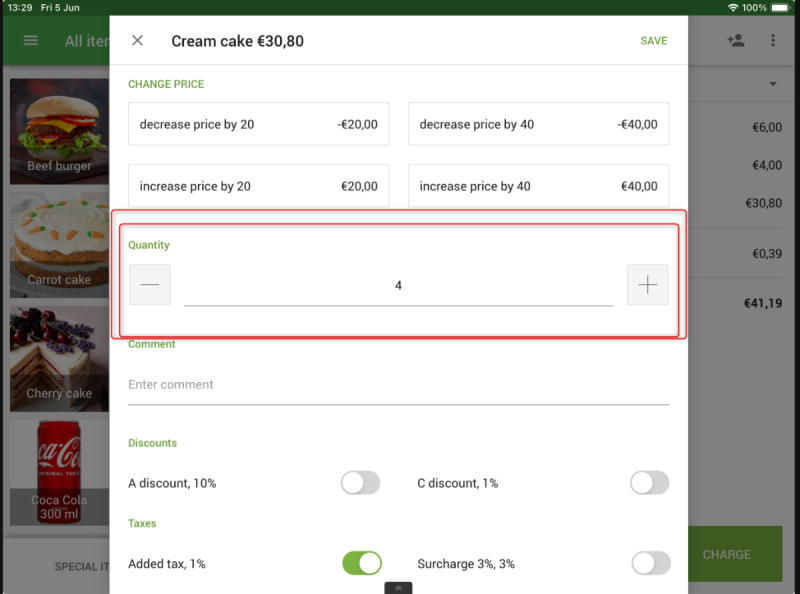
Task: Tap the battery indicator icon
Action: 780,8
